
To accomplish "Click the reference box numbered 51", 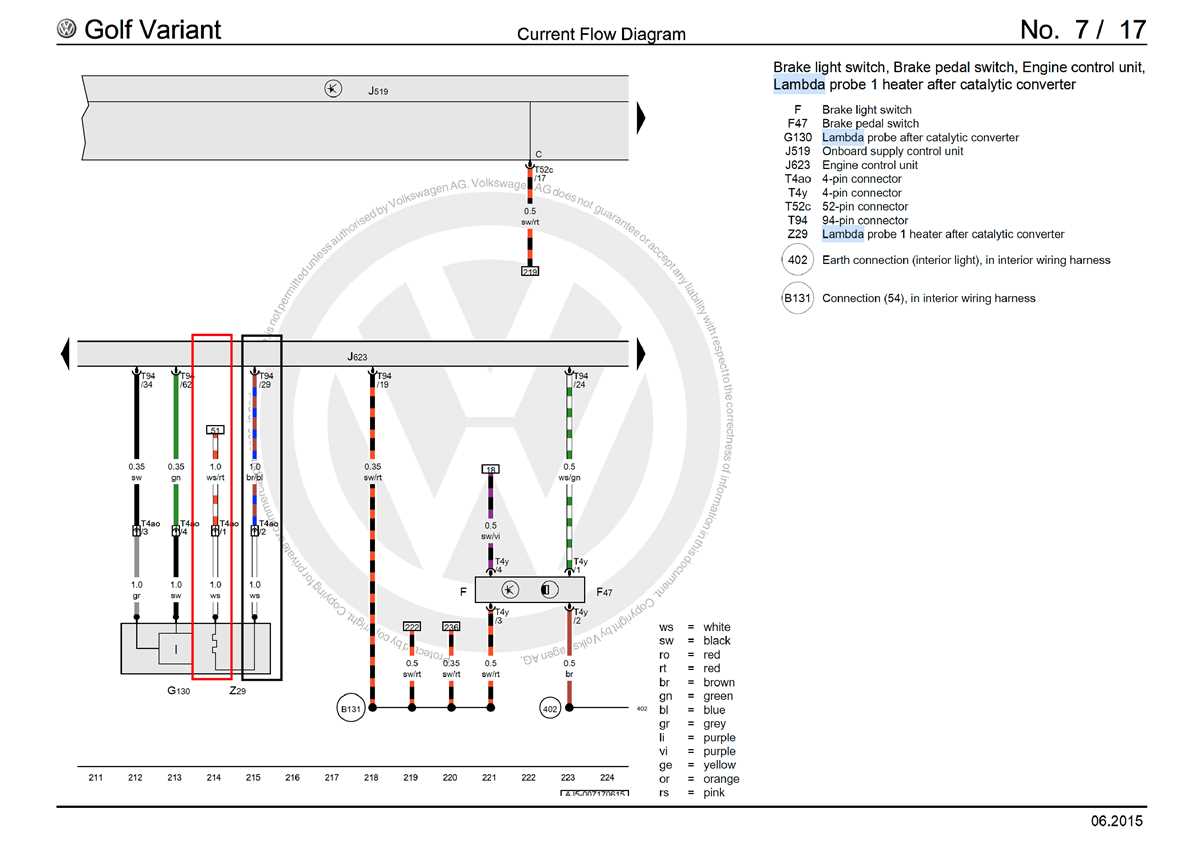I will pos(215,429).
